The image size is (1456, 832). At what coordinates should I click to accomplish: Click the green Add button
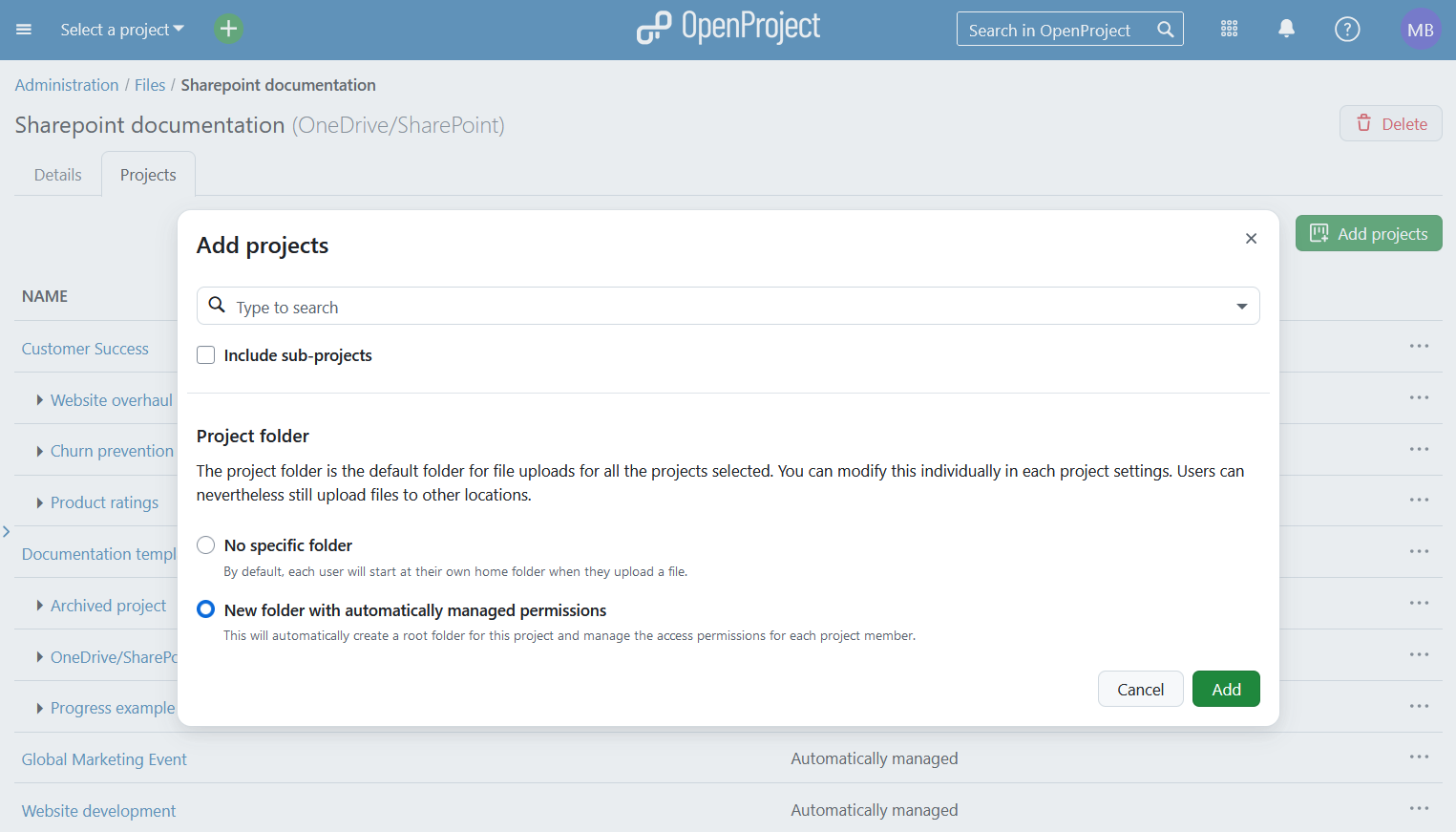(x=1226, y=689)
